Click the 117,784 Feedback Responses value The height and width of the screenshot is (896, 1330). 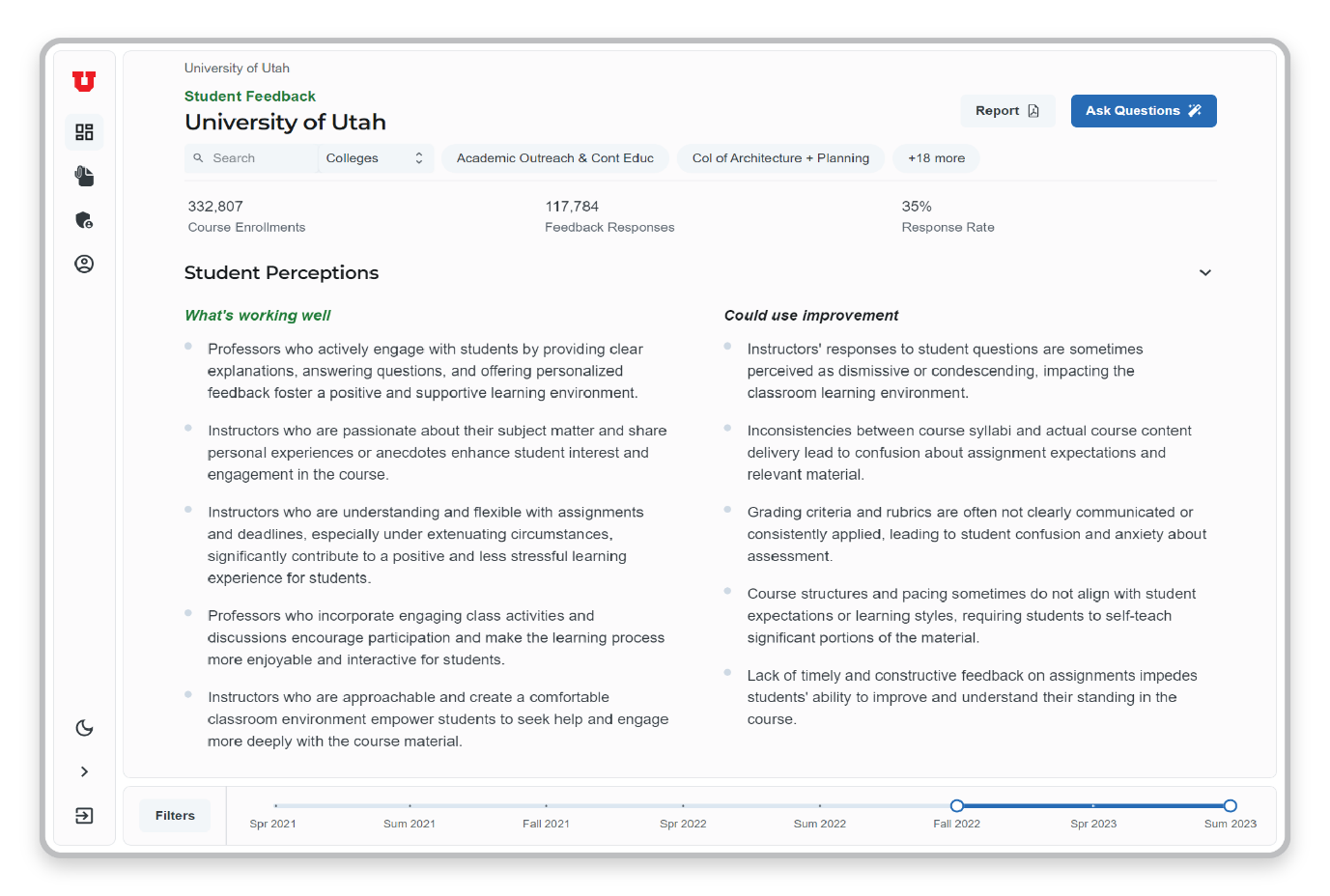pos(572,207)
